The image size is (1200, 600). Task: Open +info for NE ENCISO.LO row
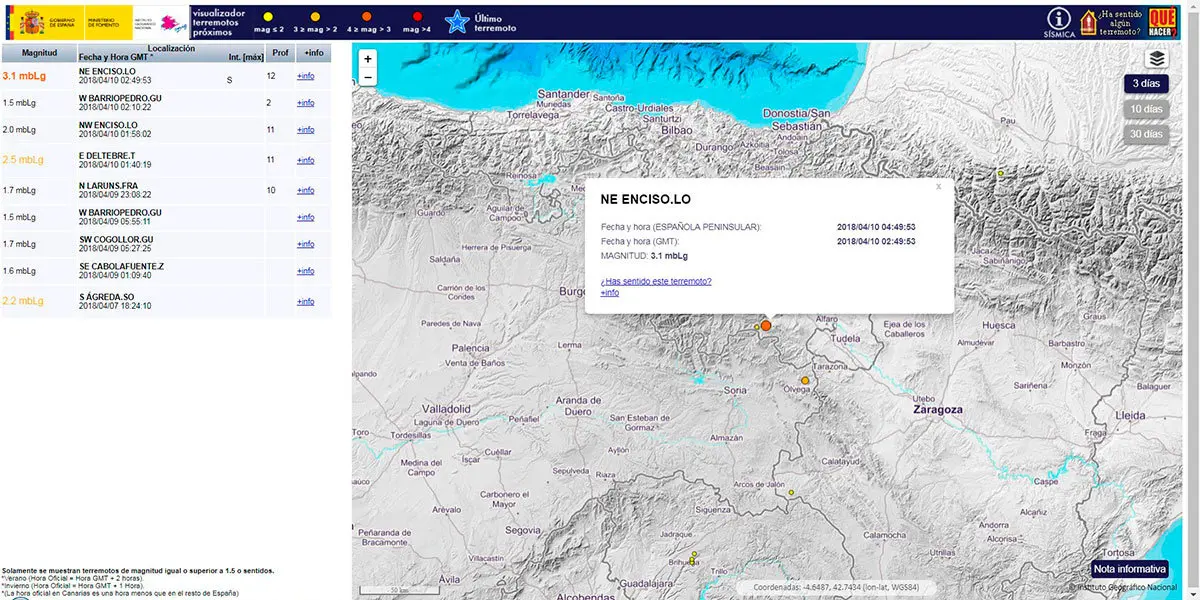click(x=306, y=76)
